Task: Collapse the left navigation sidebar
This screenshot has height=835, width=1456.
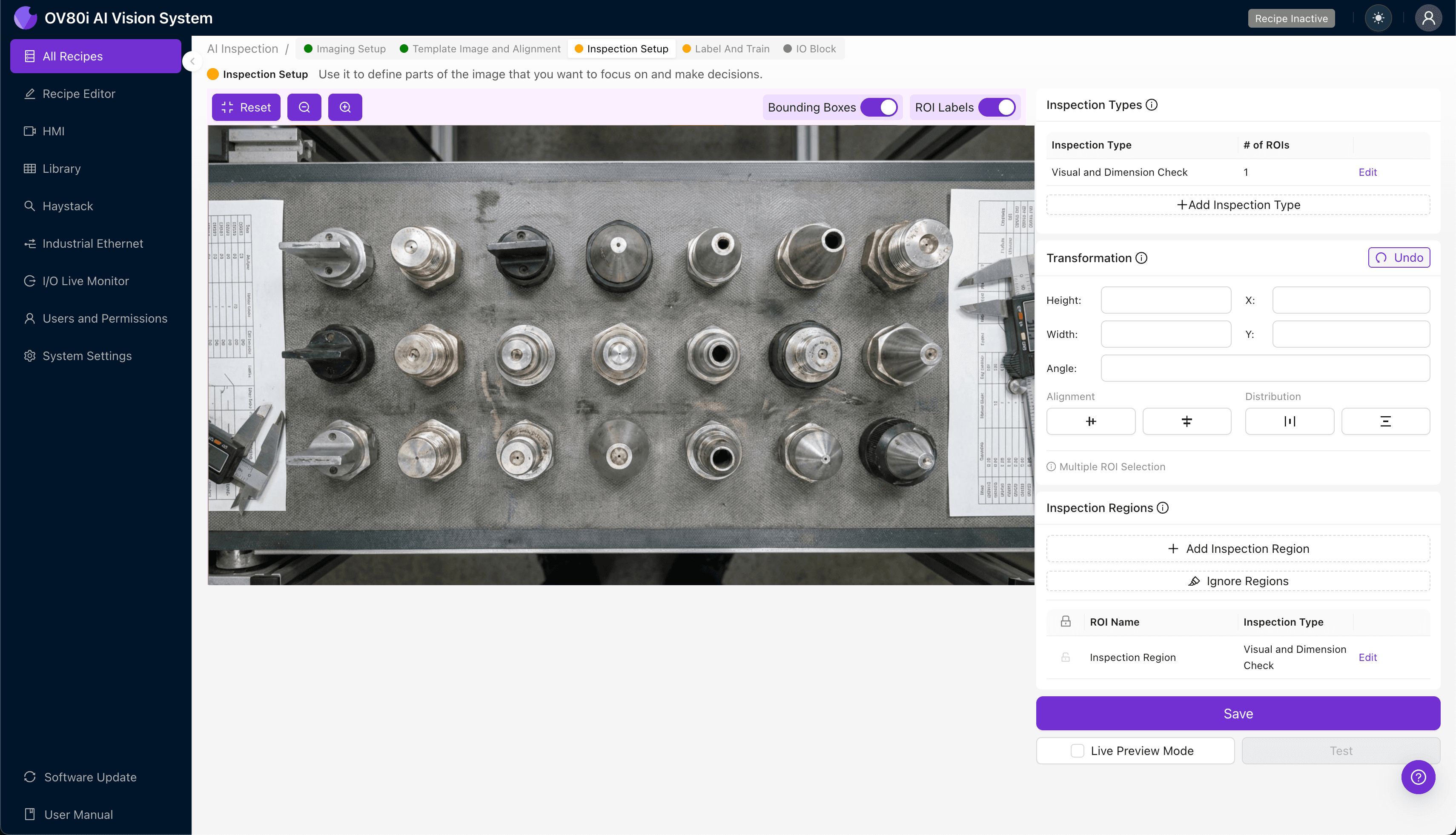Action: tap(192, 61)
